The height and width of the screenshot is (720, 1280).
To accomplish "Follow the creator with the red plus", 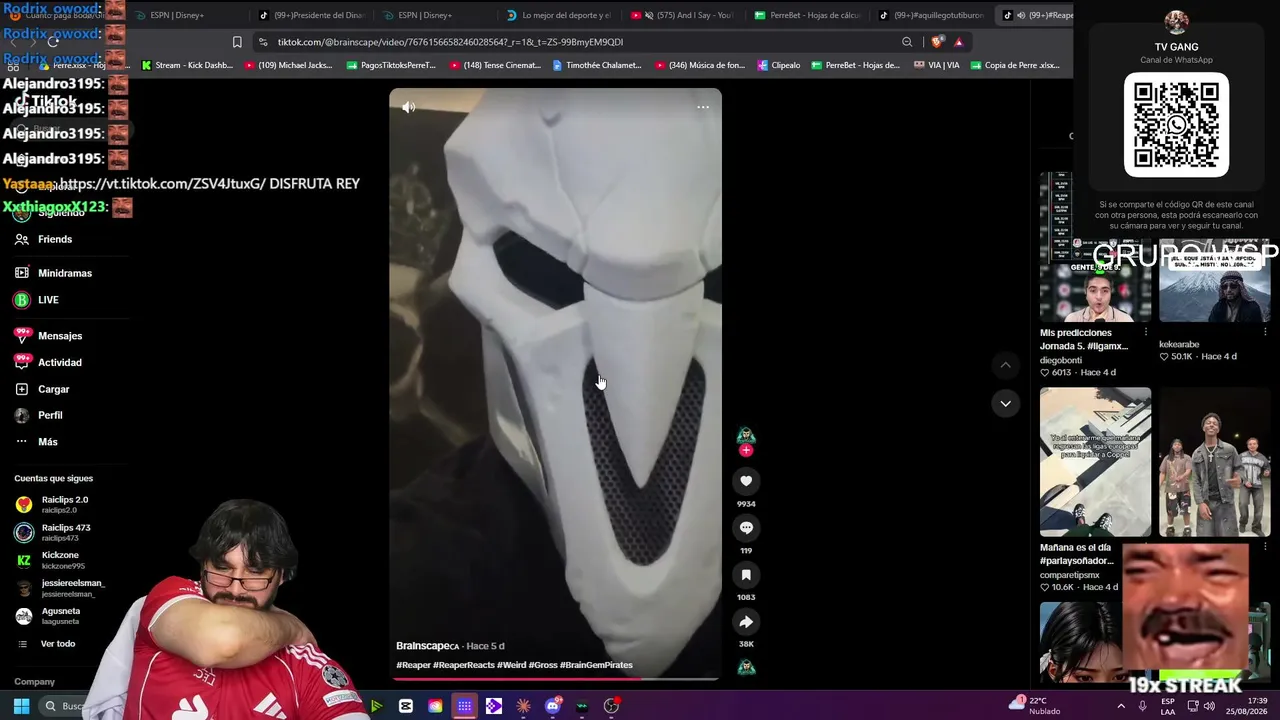I will 746,451.
